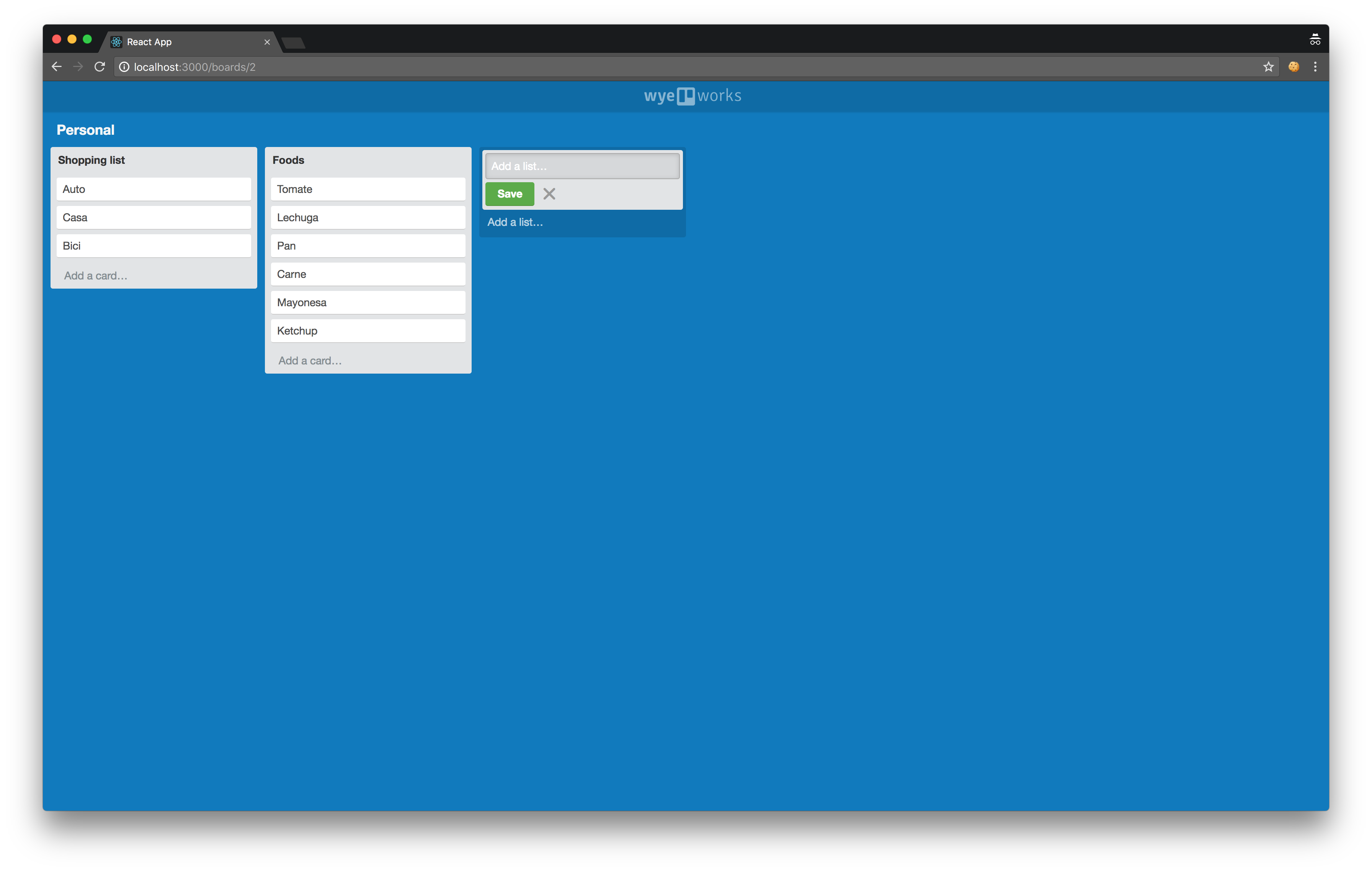
Task: Click the Shopping list title
Action: 91,160
